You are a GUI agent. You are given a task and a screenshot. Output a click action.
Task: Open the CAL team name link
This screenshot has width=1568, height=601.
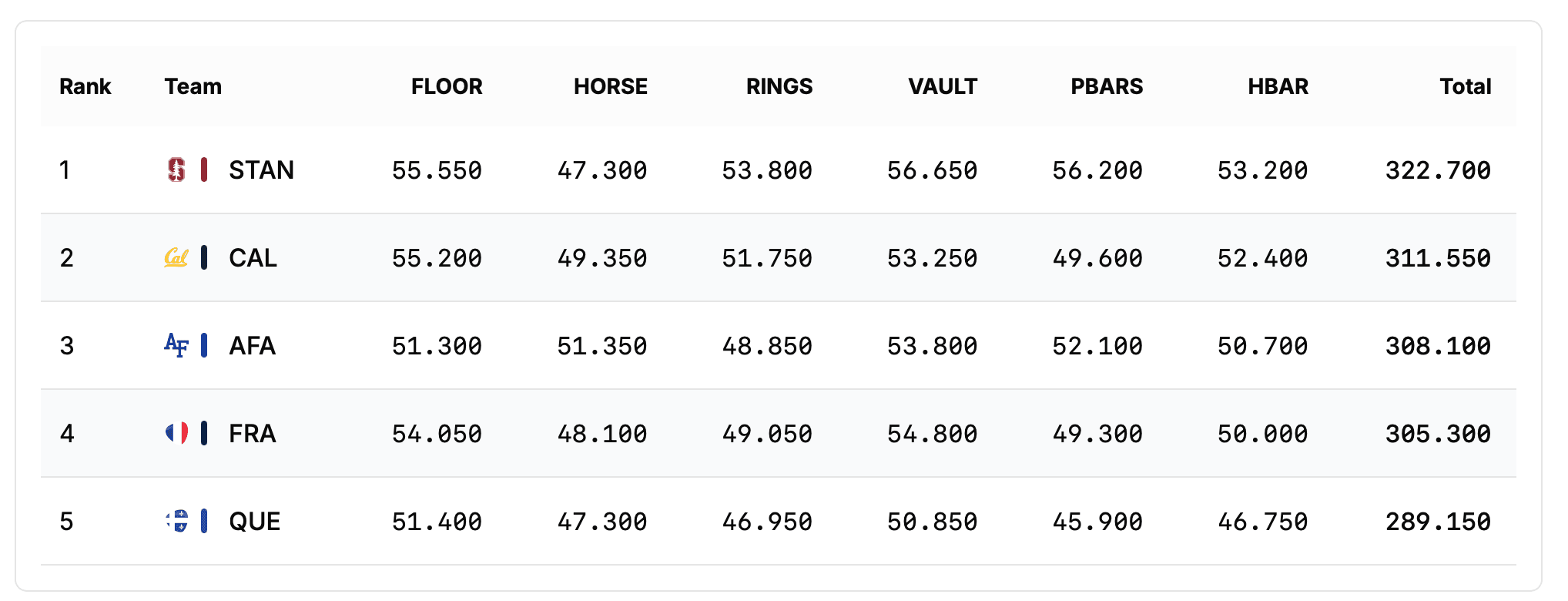pyautogui.click(x=253, y=257)
